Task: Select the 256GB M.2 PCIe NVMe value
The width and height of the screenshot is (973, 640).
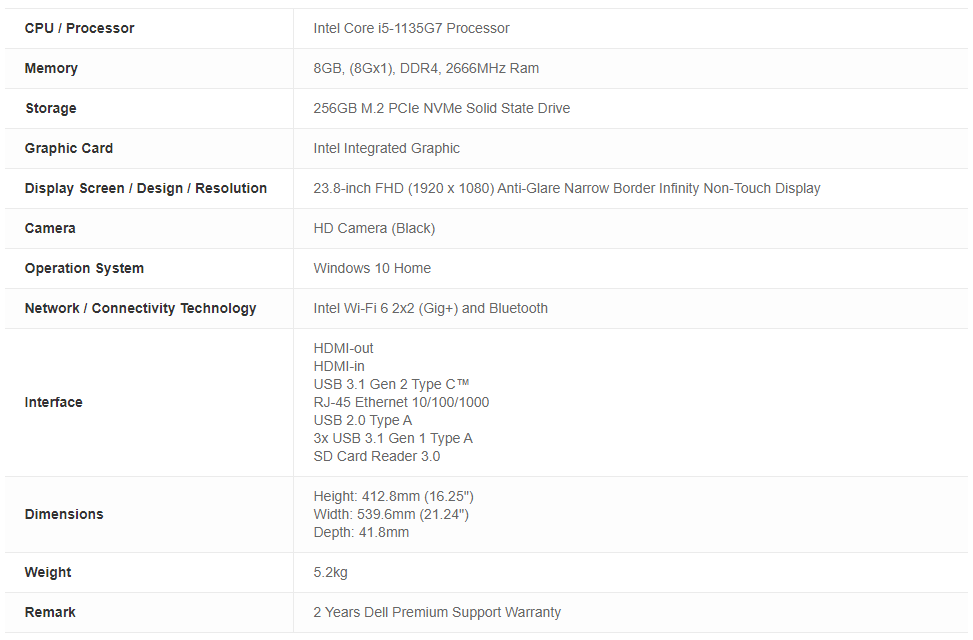Action: tap(441, 108)
